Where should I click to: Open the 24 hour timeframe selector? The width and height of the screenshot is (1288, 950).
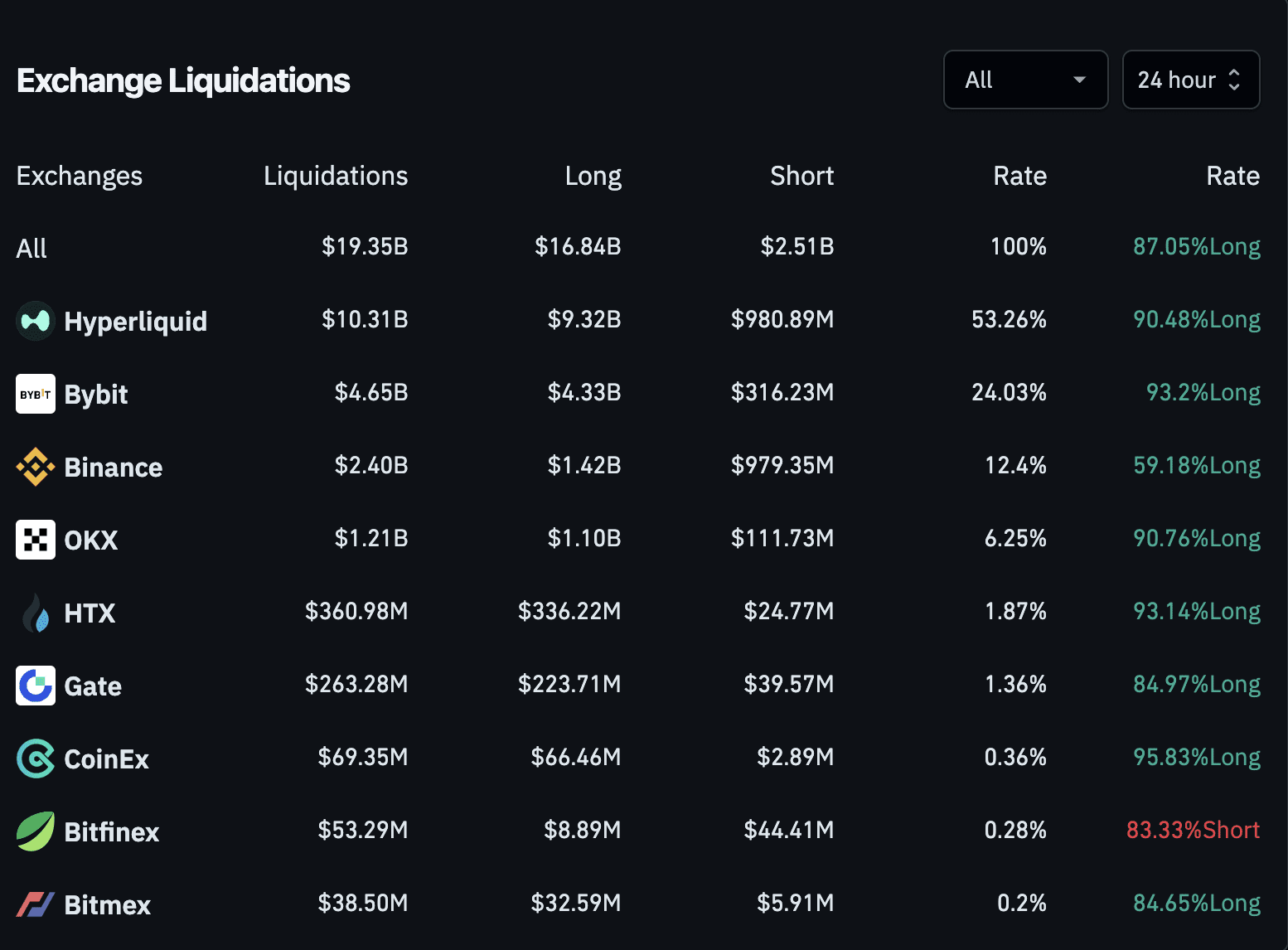pyautogui.click(x=1177, y=80)
